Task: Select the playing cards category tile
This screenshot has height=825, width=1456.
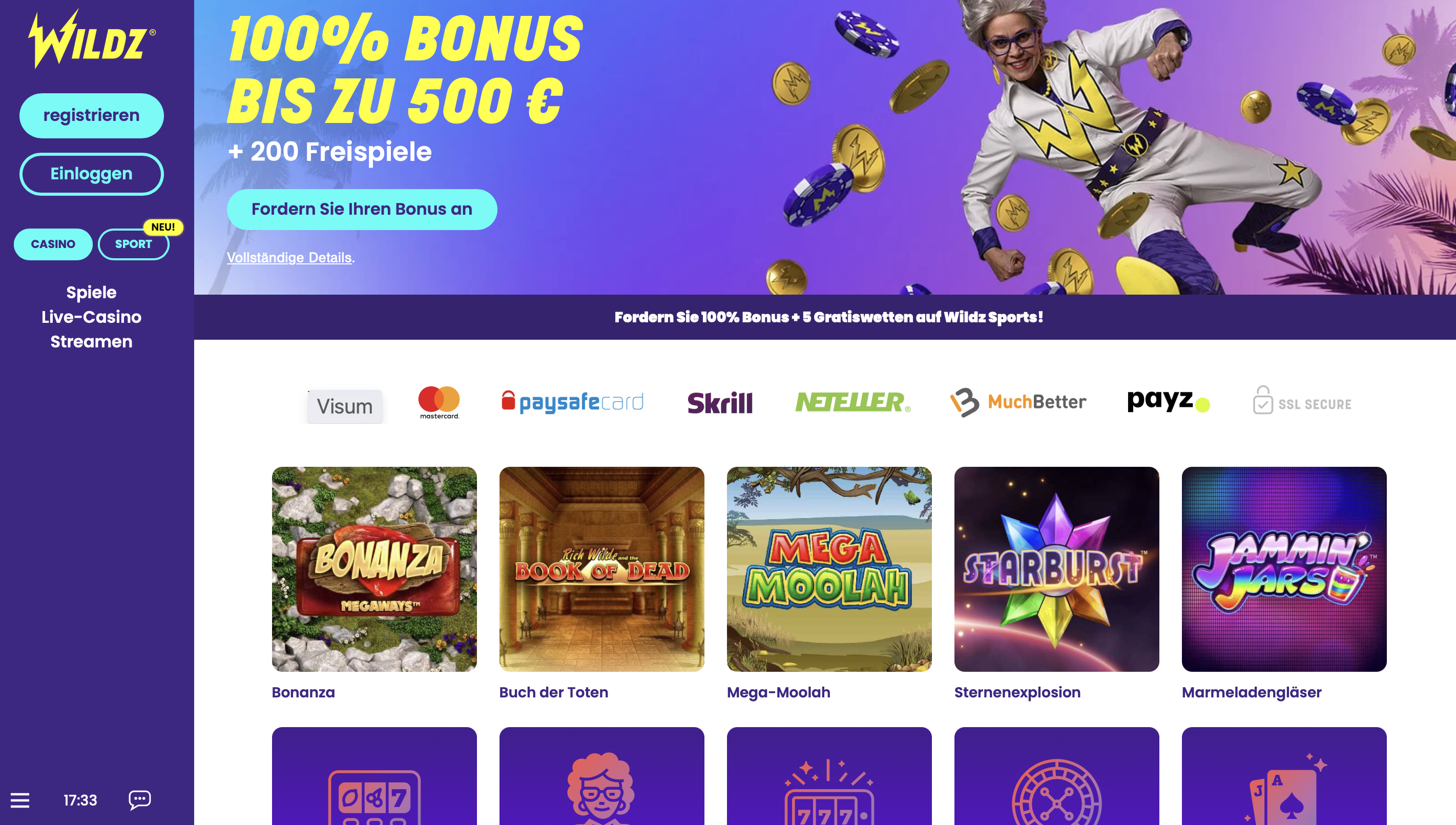Action: coord(1284,776)
